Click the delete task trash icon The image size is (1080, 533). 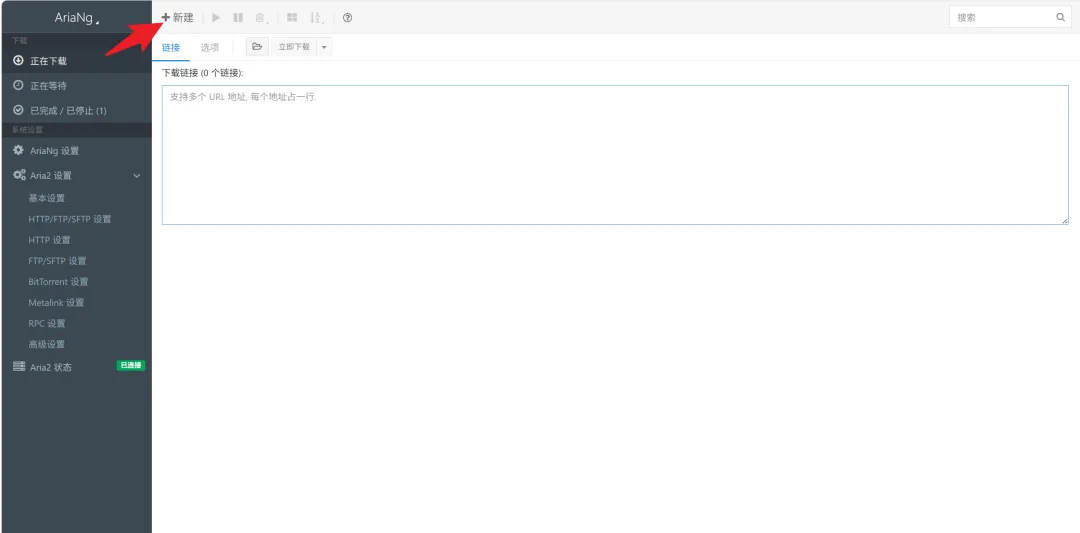(x=261, y=18)
